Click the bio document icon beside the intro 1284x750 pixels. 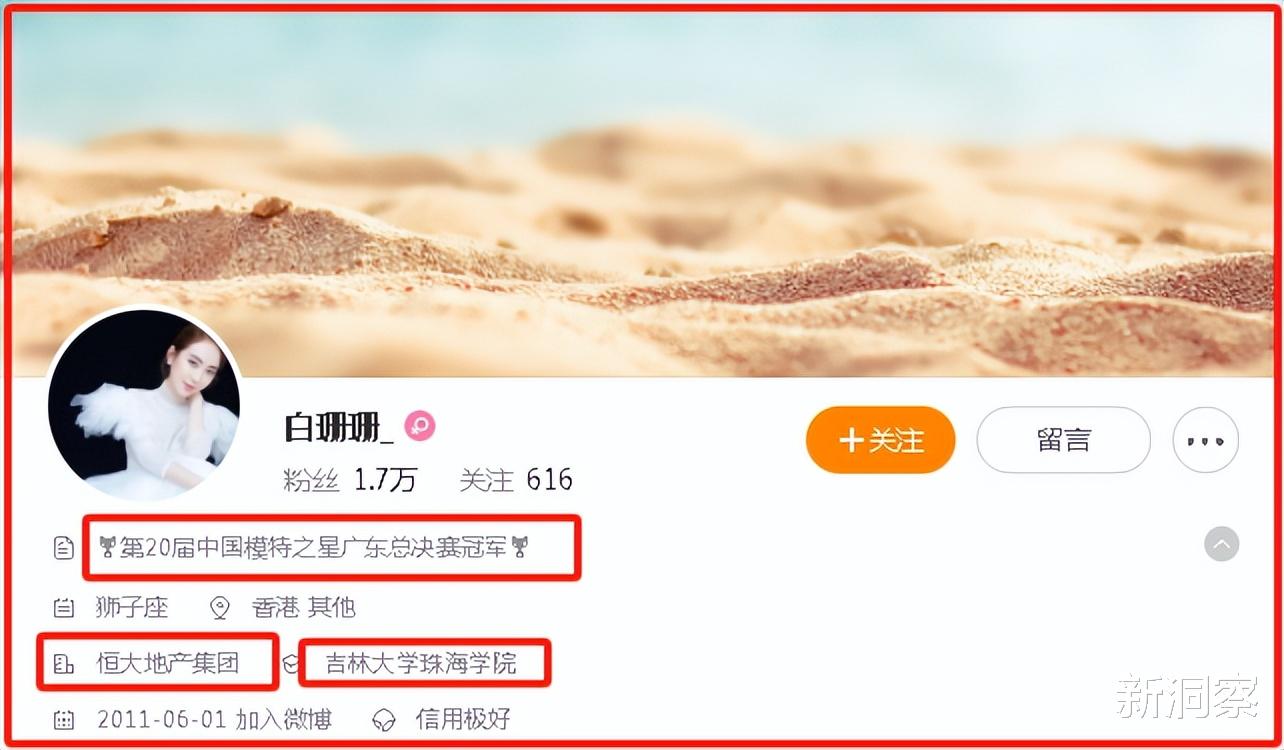click(63, 547)
